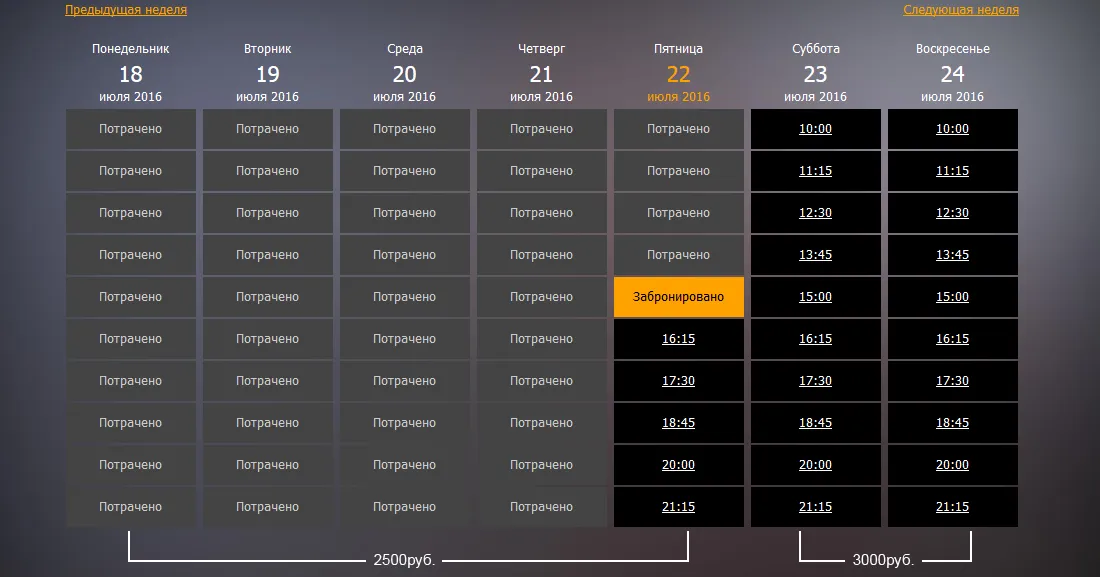Click the Вторник 19 day header
Viewport: 1100px width, 577px height.
pos(267,73)
